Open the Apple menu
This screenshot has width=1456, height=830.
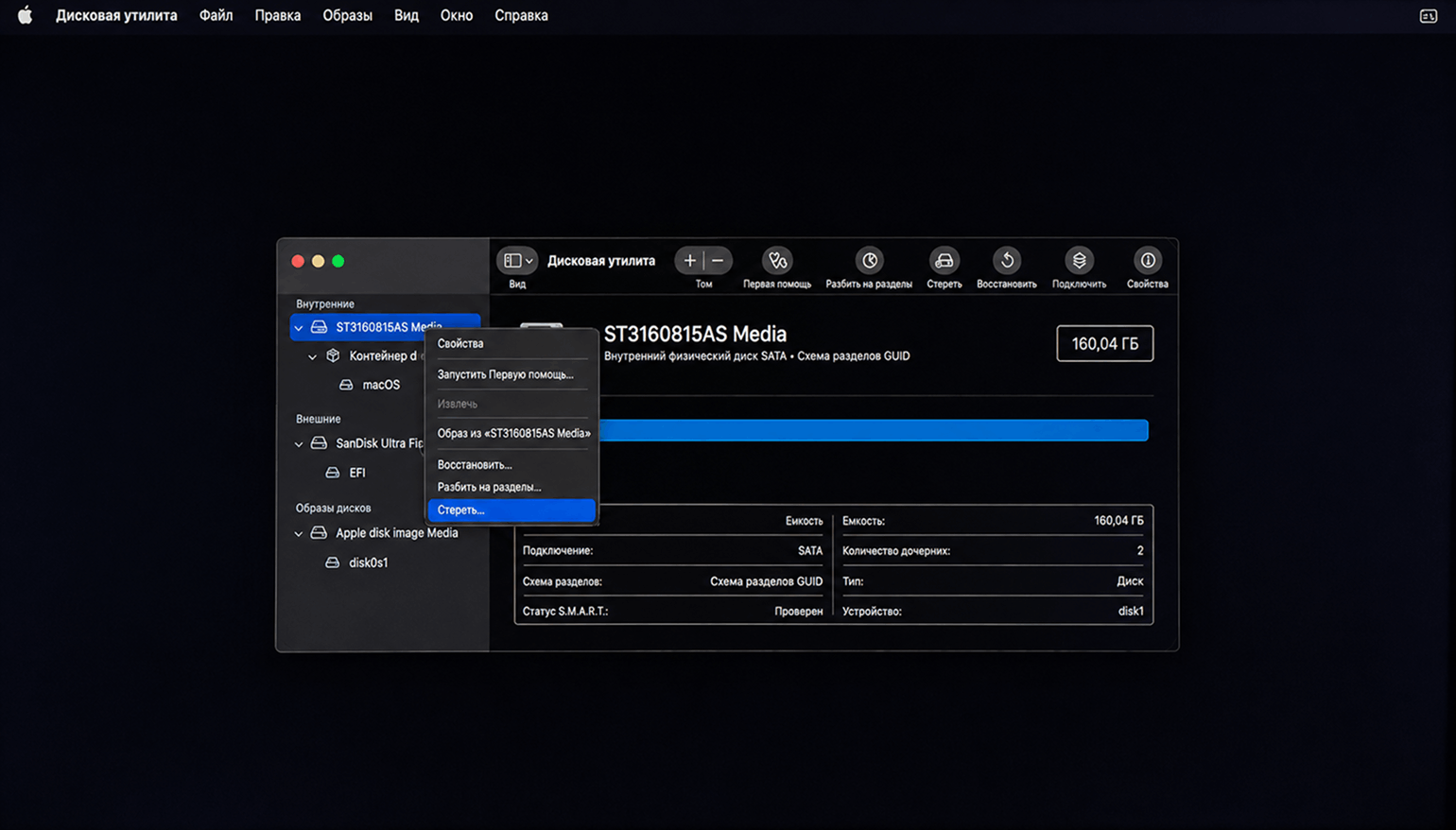[x=26, y=15]
